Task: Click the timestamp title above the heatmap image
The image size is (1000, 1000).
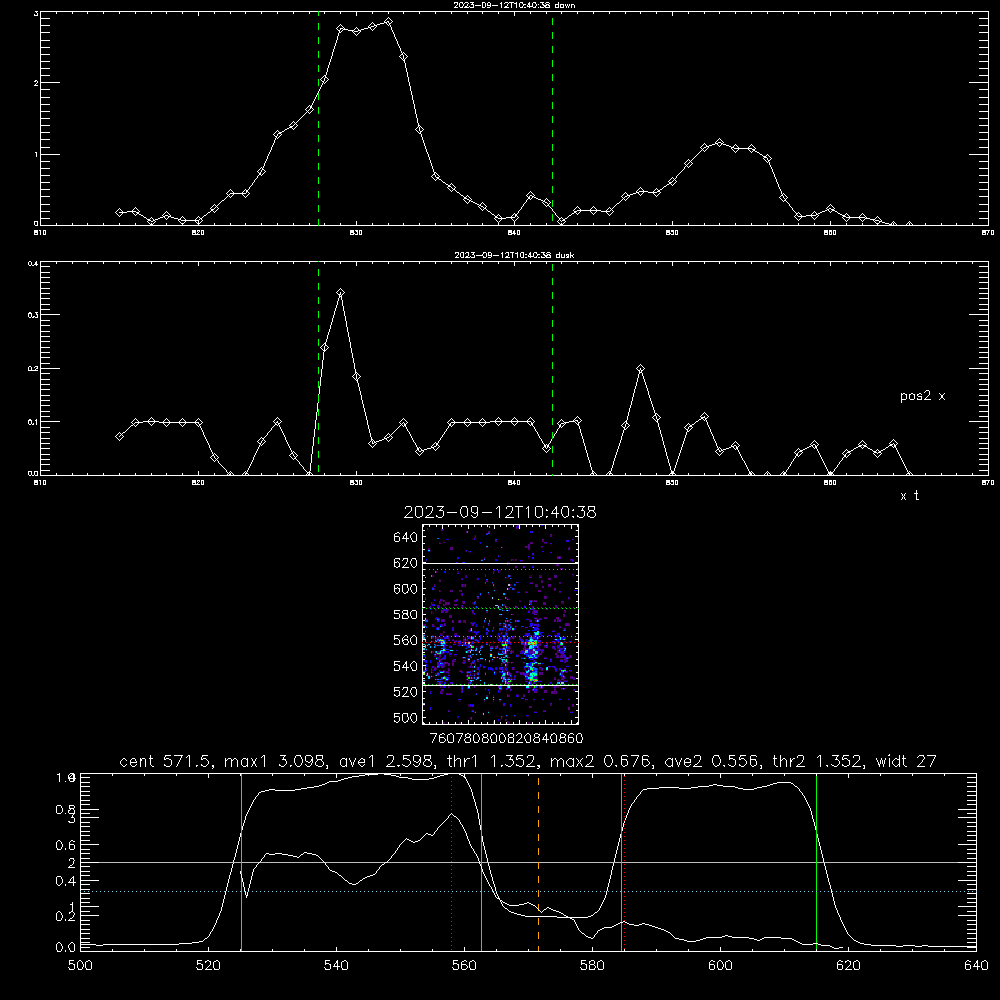Action: 500,512
